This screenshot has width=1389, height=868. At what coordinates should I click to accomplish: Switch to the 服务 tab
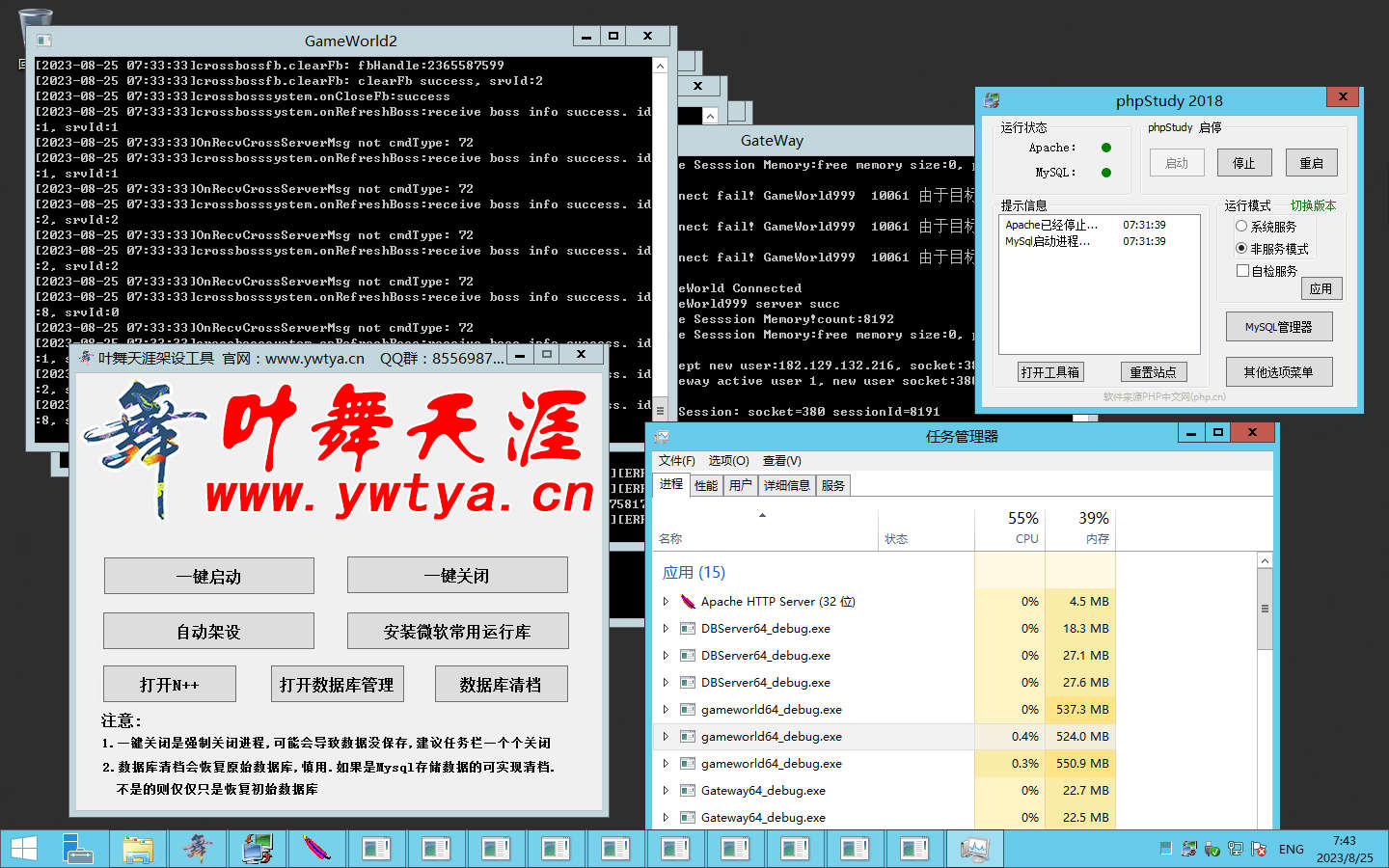click(833, 485)
